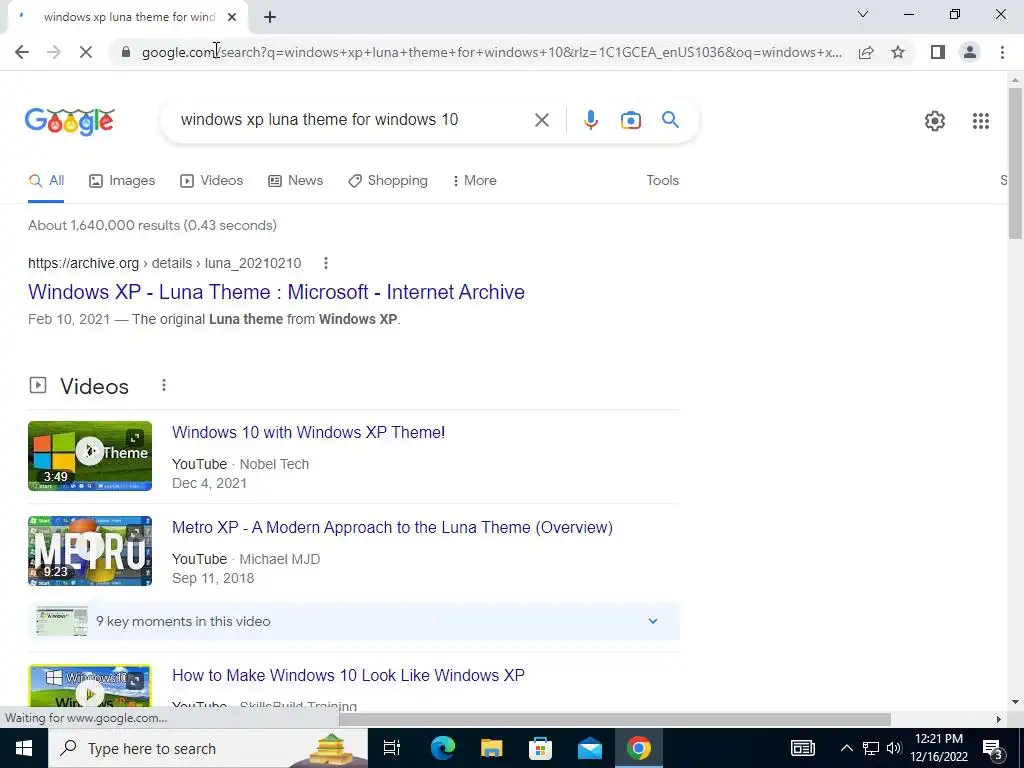The width and height of the screenshot is (1024, 768).
Task: Click the Chrome address bar URL
Action: [x=492, y=52]
